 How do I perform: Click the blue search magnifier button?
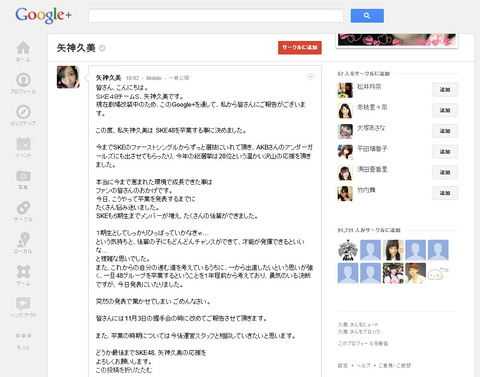point(367,16)
